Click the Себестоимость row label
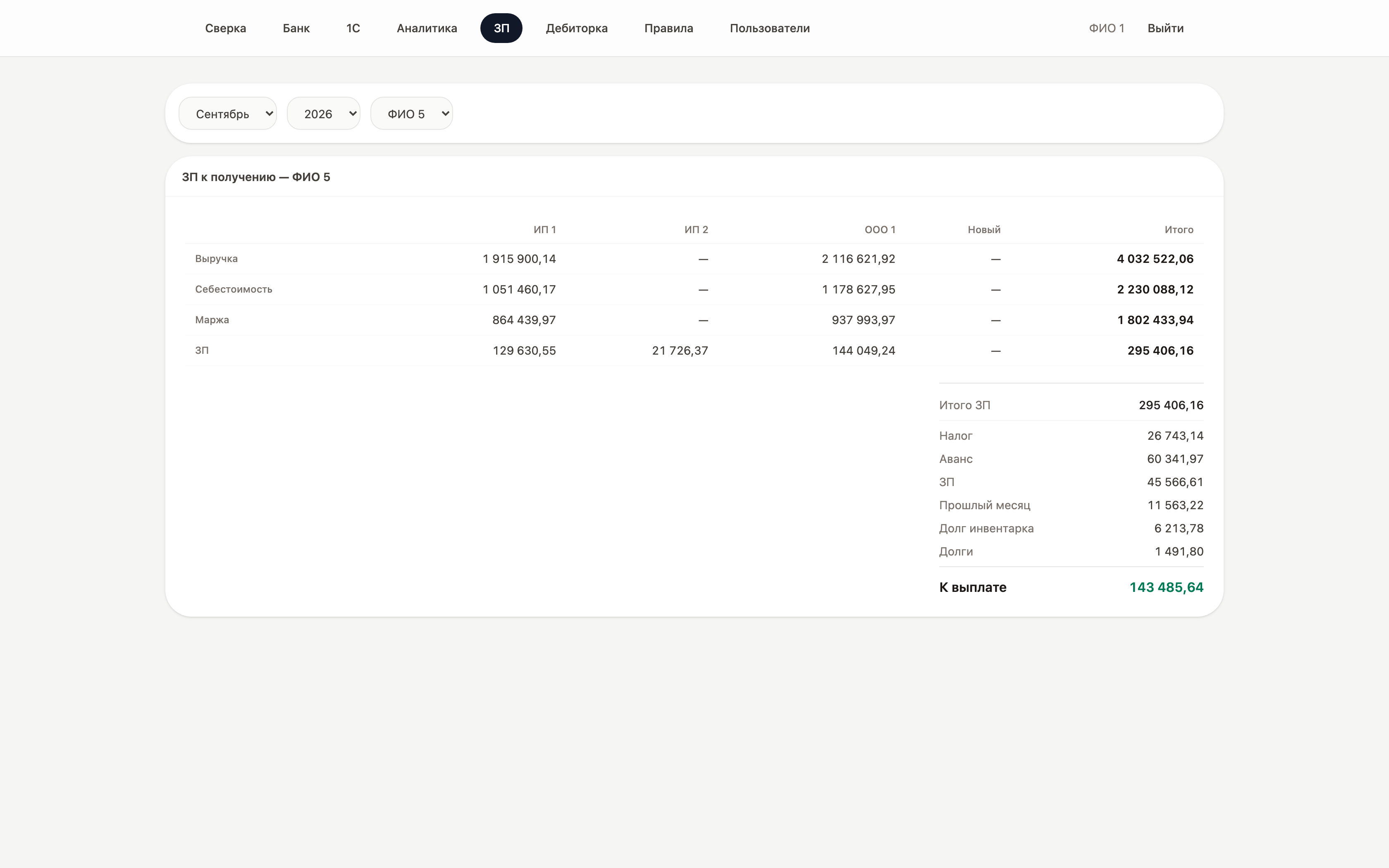The height and width of the screenshot is (868, 1389). 234,289
